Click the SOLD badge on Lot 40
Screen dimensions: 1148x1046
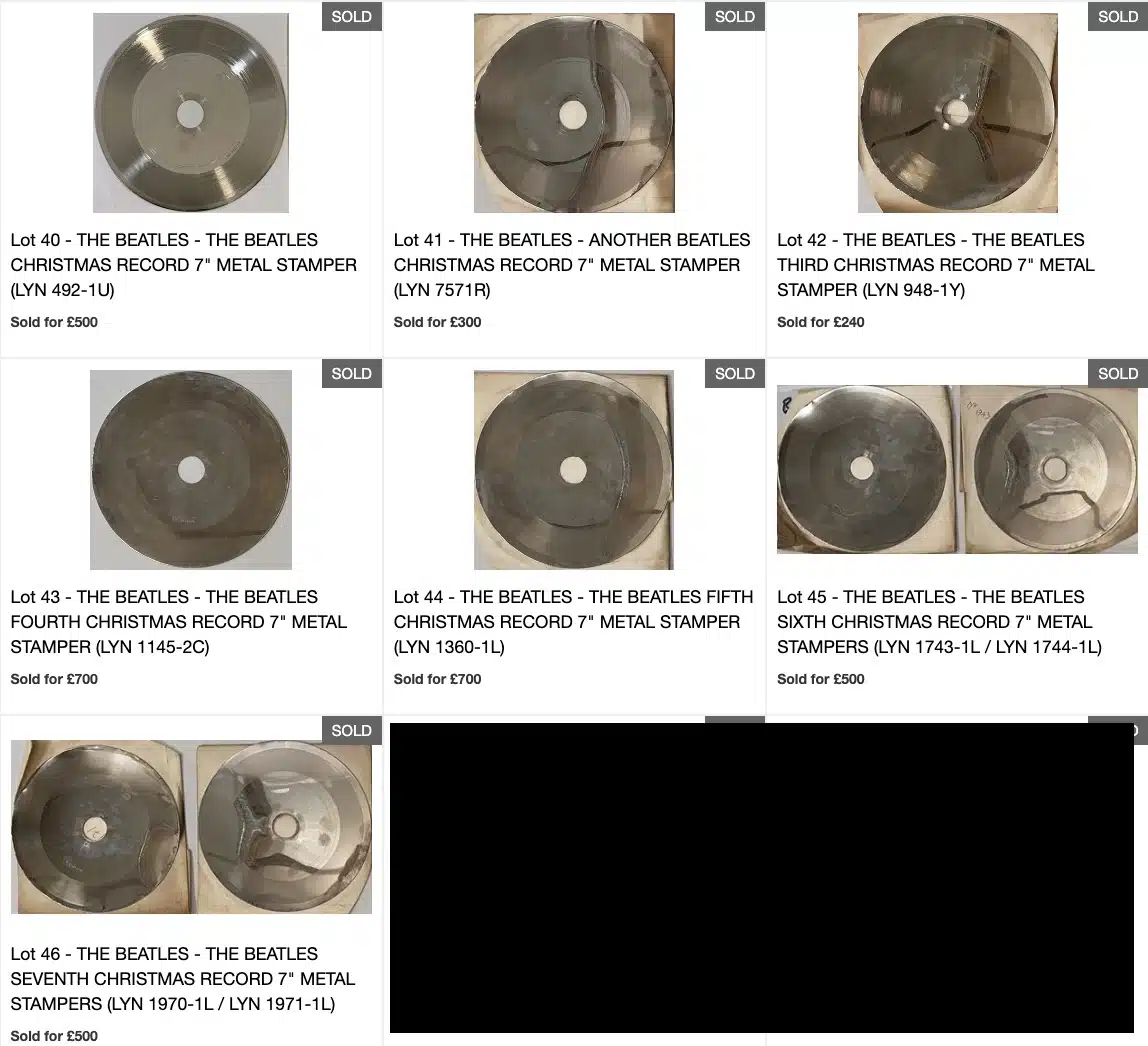click(x=351, y=16)
